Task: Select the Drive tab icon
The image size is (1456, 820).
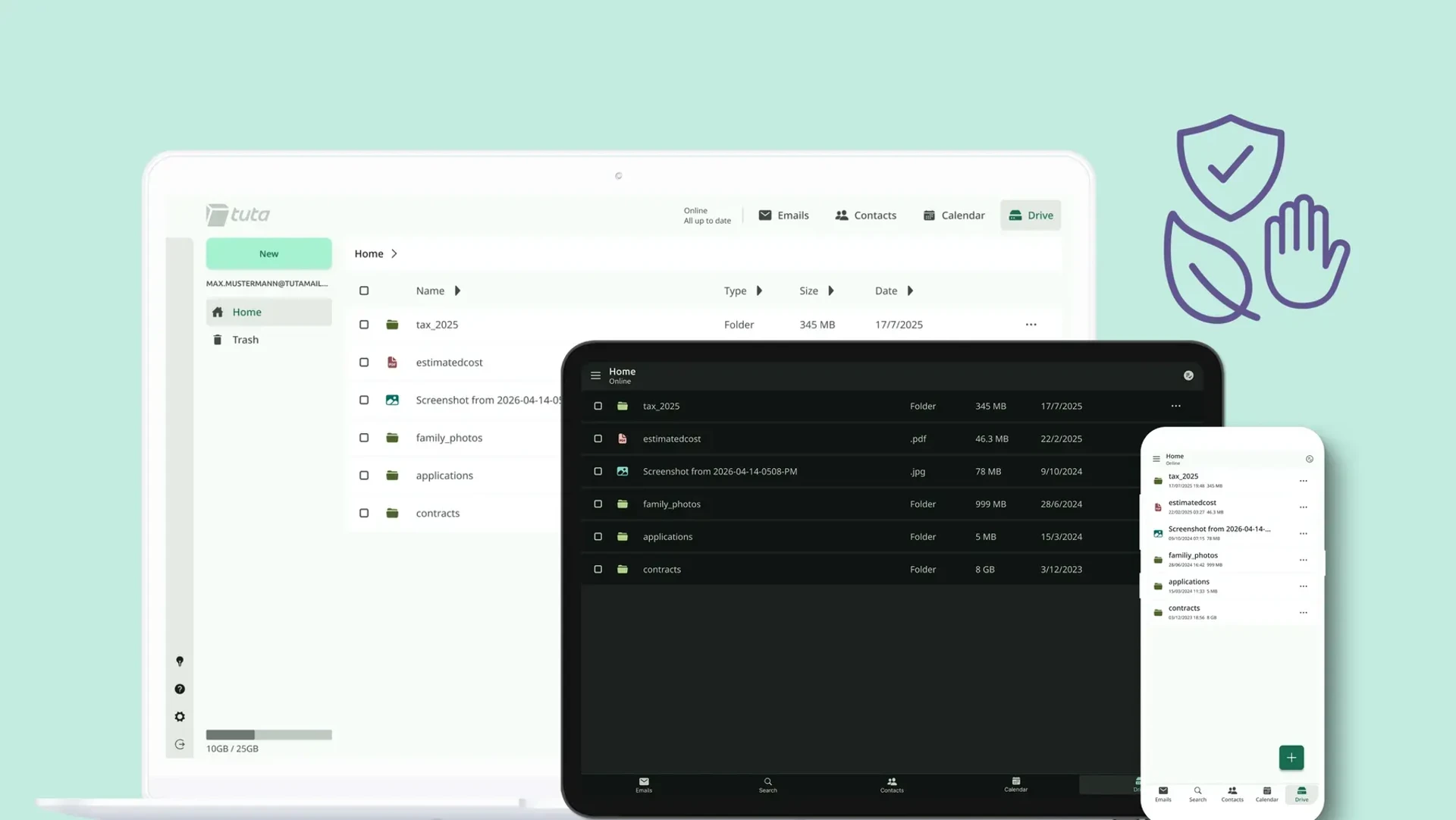Action: click(1030, 215)
